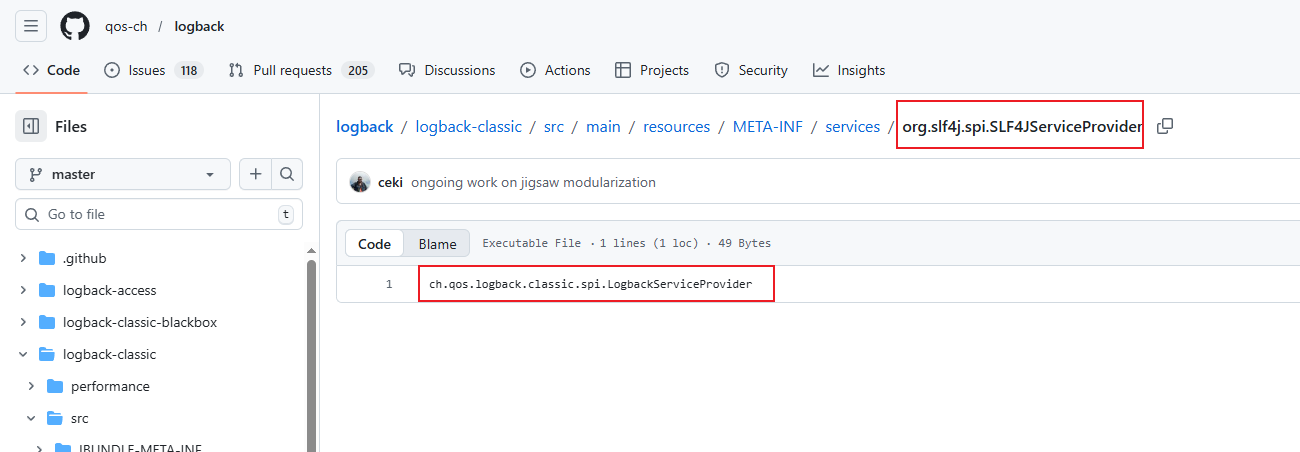1300x452 pixels.
Task: Click the resources breadcrumb link
Action: coord(676,127)
